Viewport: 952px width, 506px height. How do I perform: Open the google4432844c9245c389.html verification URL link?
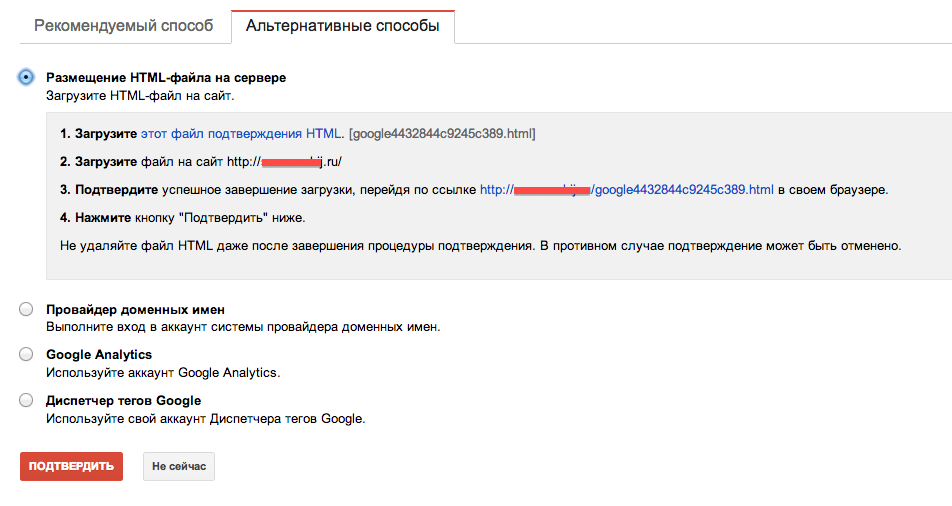coord(627,189)
